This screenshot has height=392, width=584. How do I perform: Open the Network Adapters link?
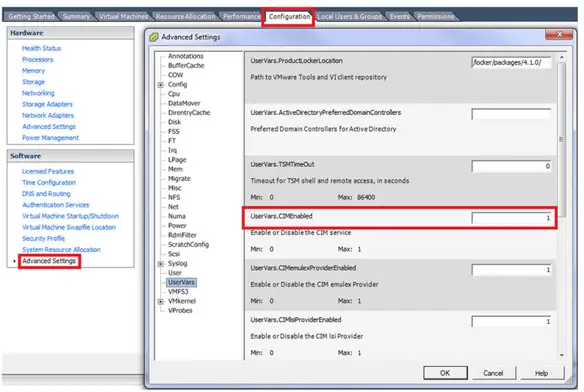[48, 115]
